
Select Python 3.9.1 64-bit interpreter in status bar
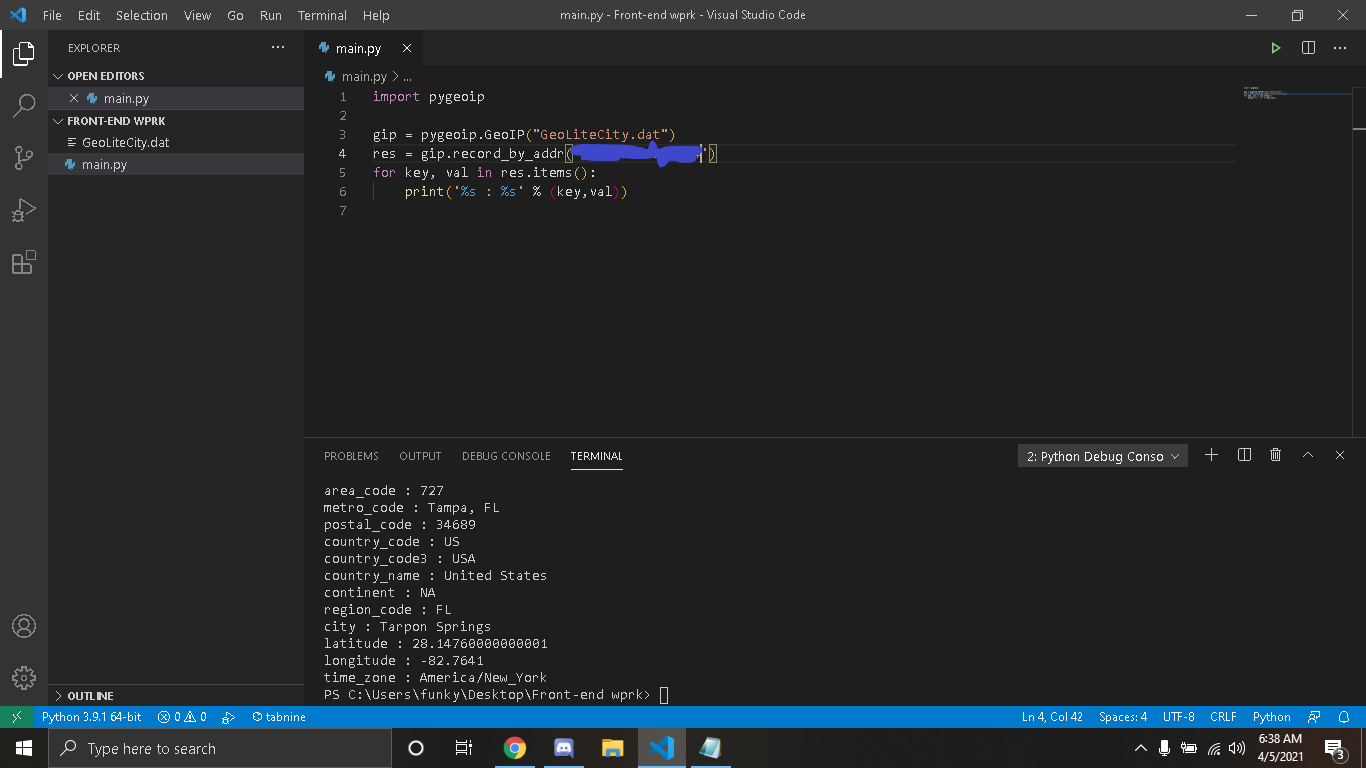(x=91, y=717)
